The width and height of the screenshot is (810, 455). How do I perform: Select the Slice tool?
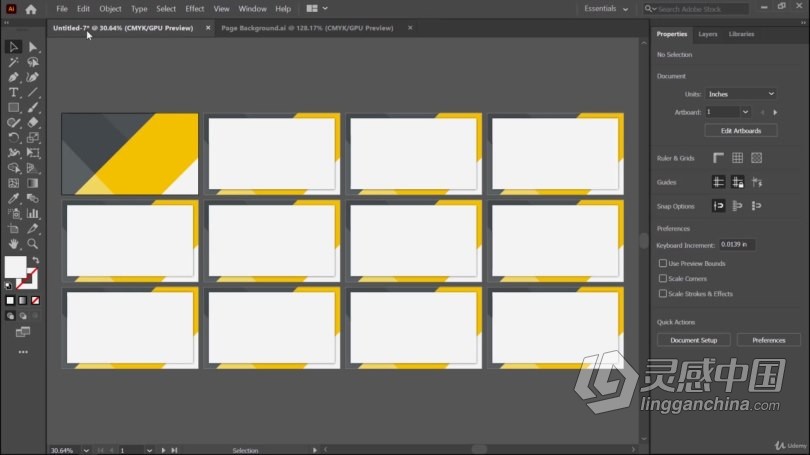(x=33, y=229)
